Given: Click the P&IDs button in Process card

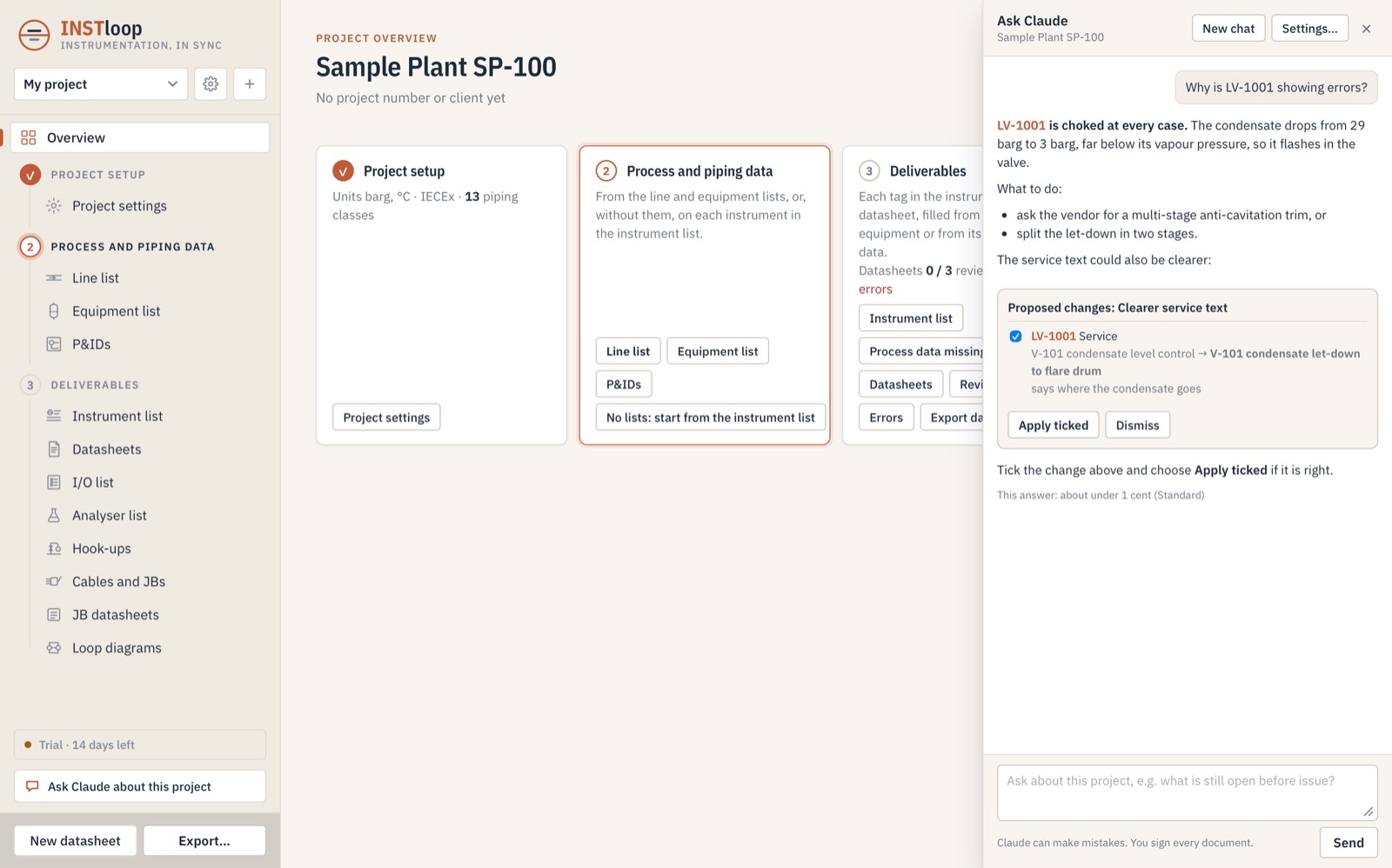Looking at the screenshot, I should point(624,384).
